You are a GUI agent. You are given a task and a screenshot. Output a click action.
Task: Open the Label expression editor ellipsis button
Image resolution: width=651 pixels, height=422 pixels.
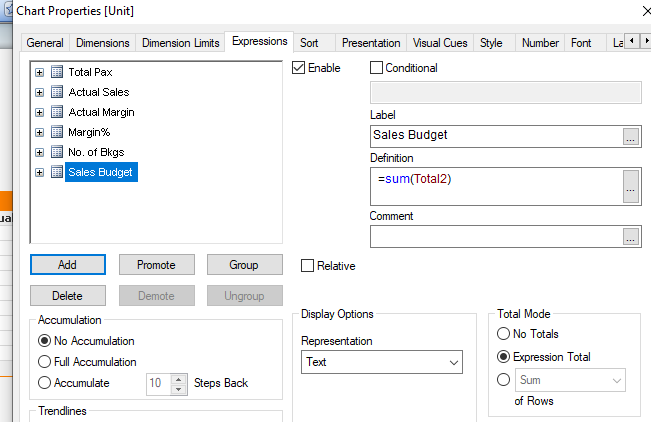tap(631, 137)
